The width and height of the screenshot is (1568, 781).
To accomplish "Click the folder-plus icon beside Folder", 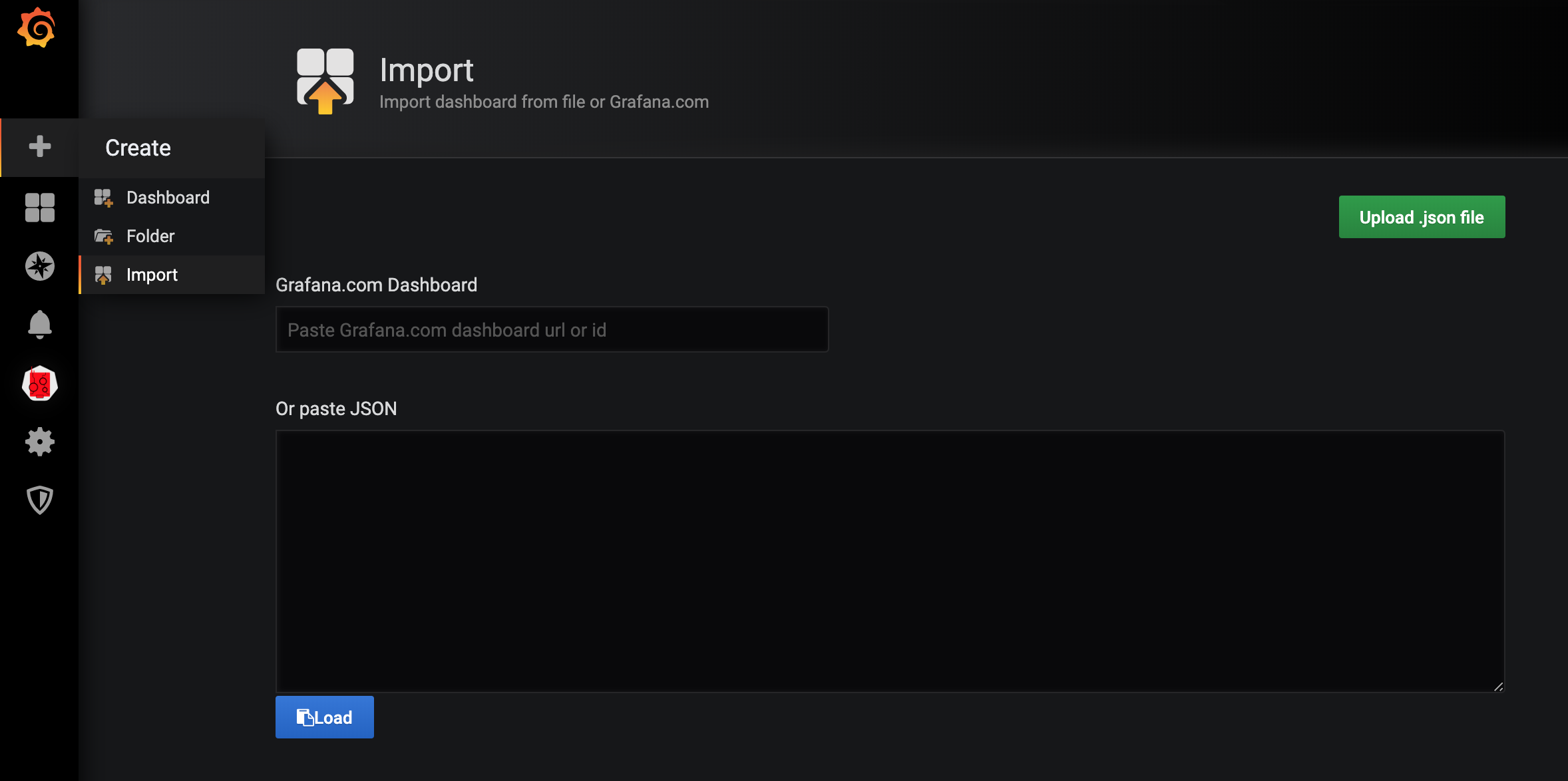I will click(x=103, y=236).
